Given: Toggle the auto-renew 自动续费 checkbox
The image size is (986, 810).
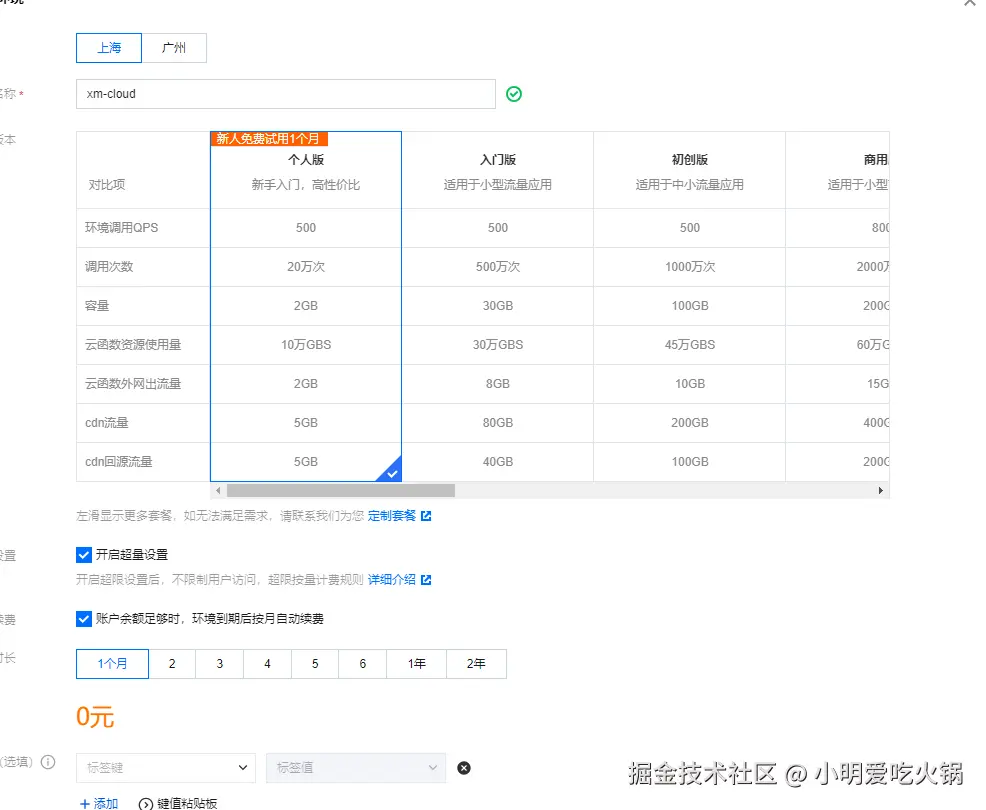Looking at the screenshot, I should 84,619.
